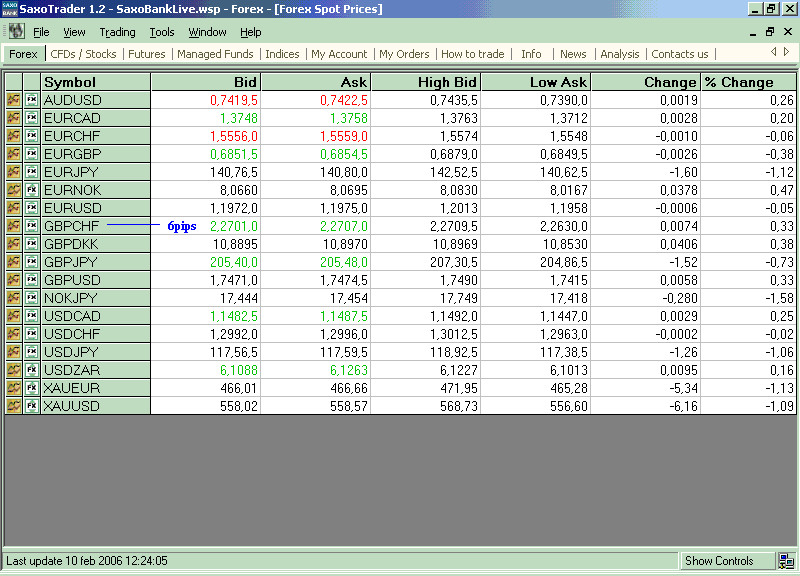Click the status bar network icon
The image size is (800, 576).
(x=786, y=561)
